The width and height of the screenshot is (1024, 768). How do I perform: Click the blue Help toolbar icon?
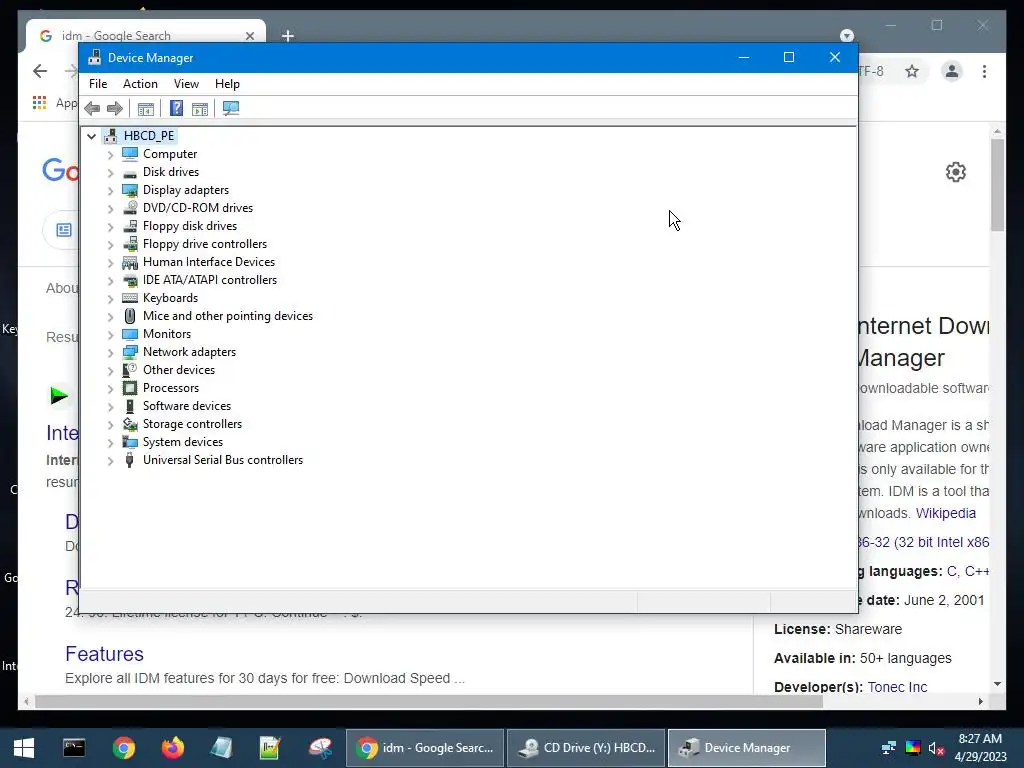pyautogui.click(x=176, y=108)
